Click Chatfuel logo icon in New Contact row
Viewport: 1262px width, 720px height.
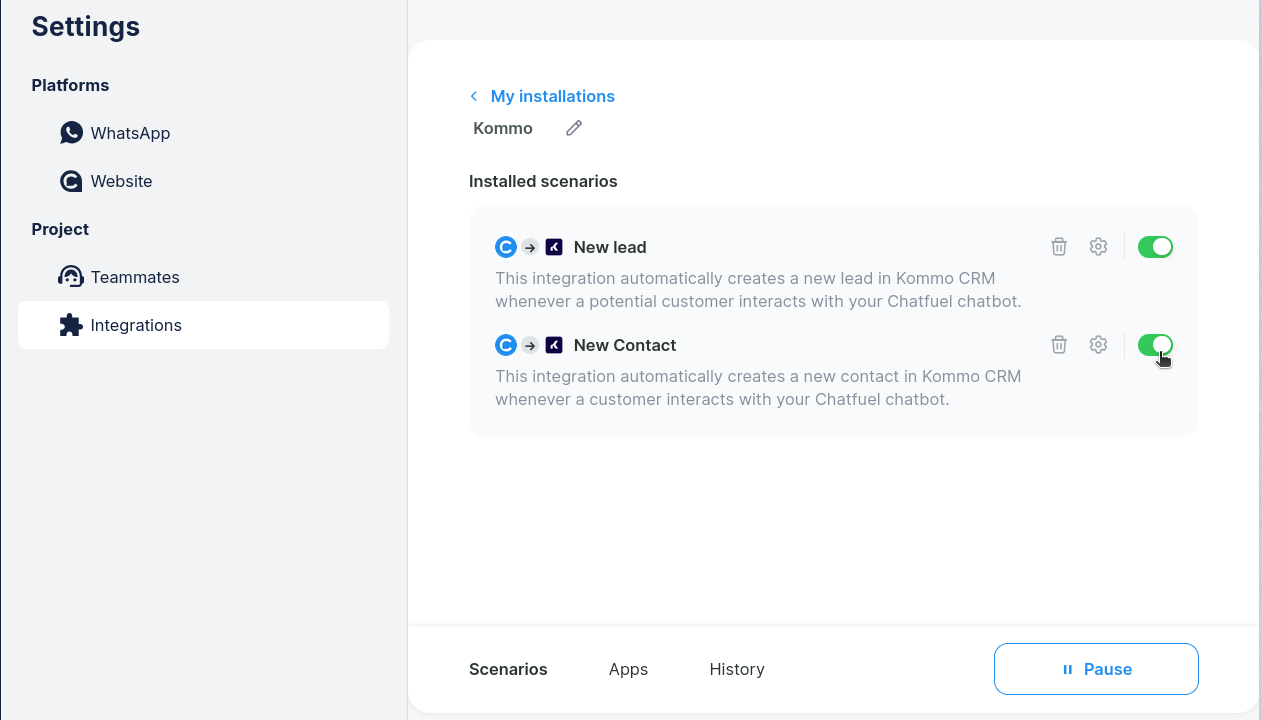point(506,345)
